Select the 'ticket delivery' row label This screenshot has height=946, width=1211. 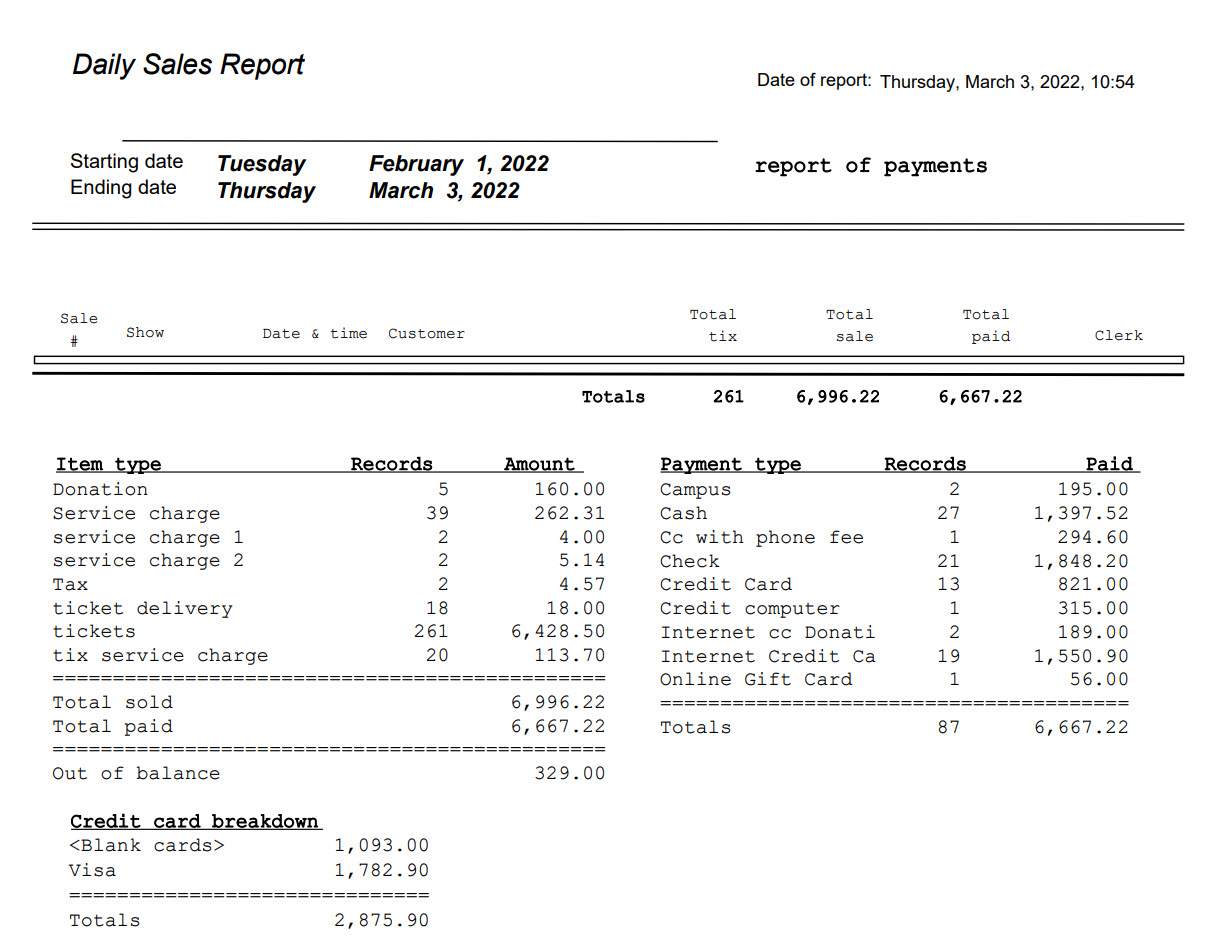pyautogui.click(x=142, y=609)
